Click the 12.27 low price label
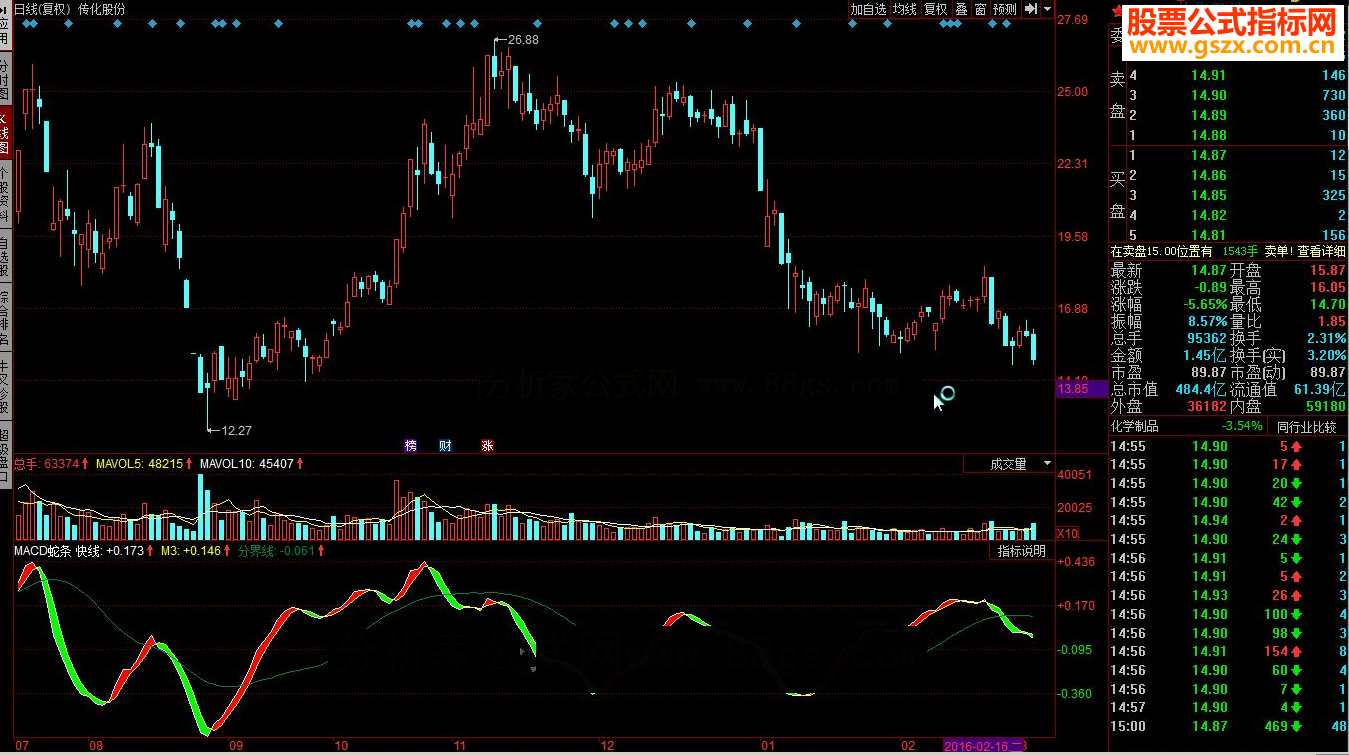This screenshot has height=755, width=1349. [x=237, y=430]
